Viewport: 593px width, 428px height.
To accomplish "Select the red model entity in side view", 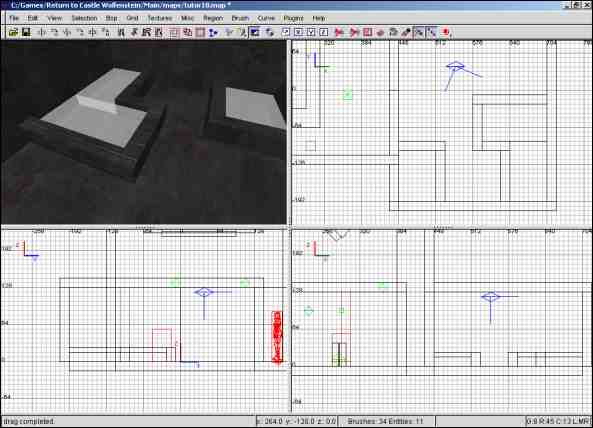I will tap(277, 337).
